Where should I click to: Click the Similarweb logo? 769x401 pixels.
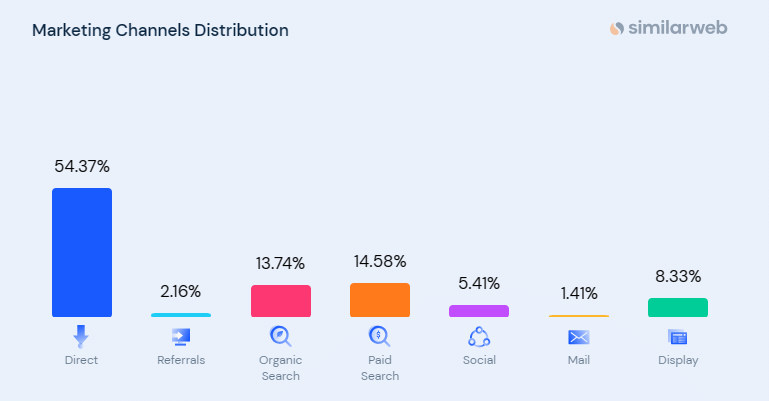(668, 28)
